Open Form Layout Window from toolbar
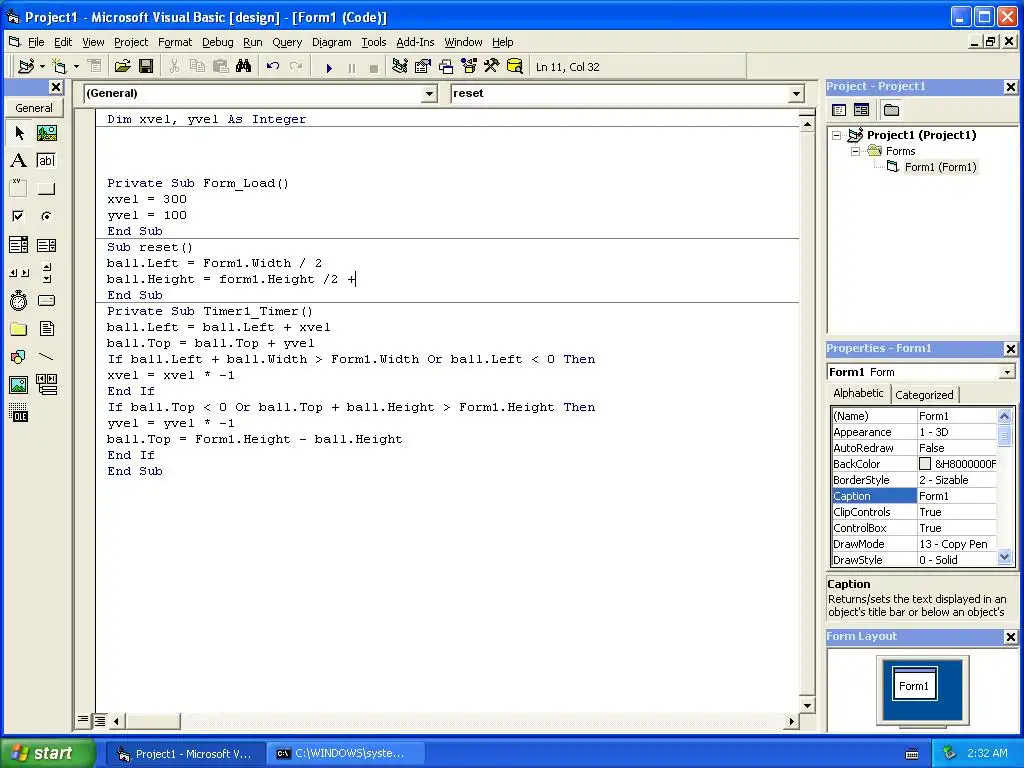 click(x=446, y=66)
